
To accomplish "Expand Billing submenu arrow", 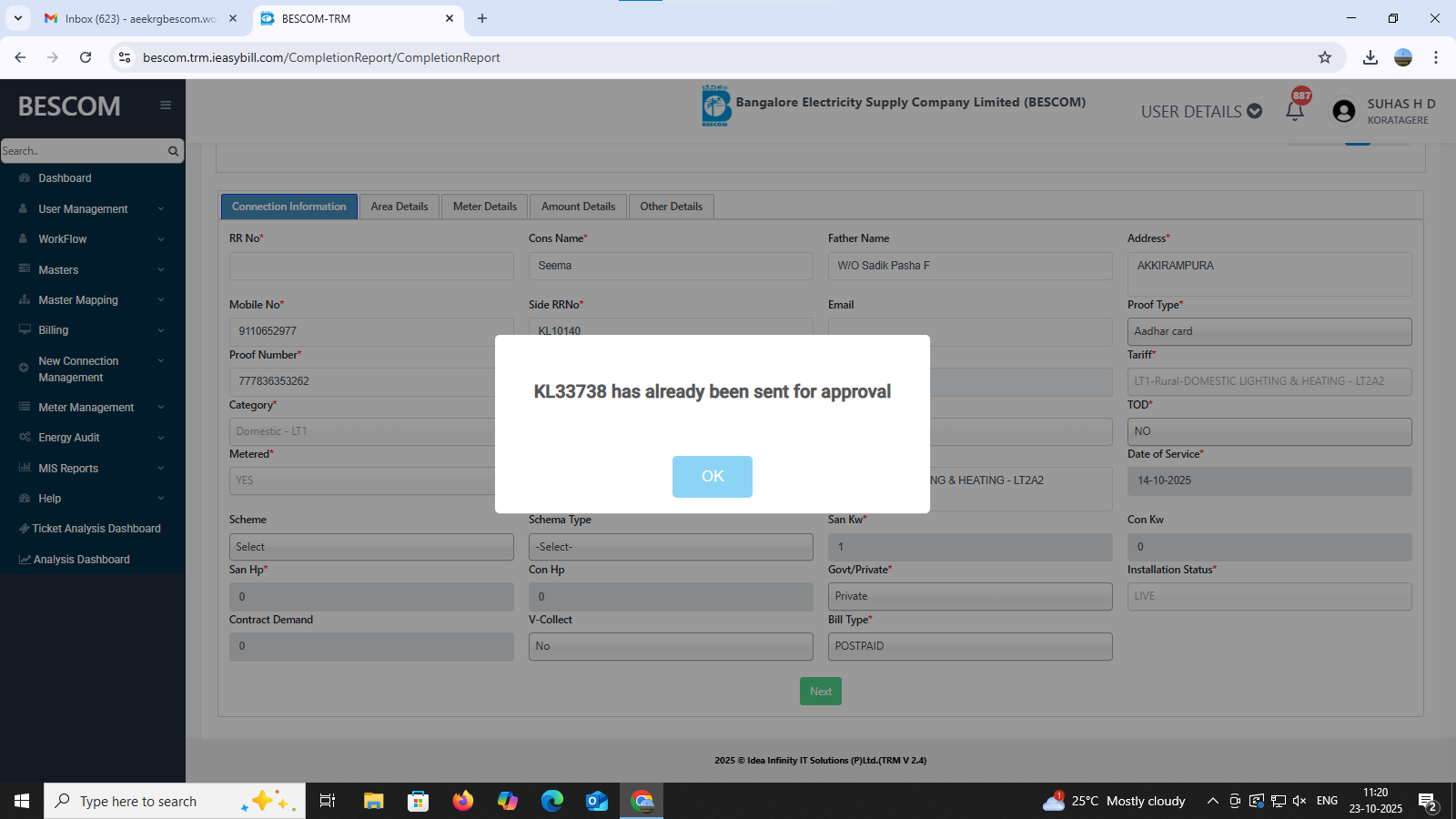I will coord(161,330).
